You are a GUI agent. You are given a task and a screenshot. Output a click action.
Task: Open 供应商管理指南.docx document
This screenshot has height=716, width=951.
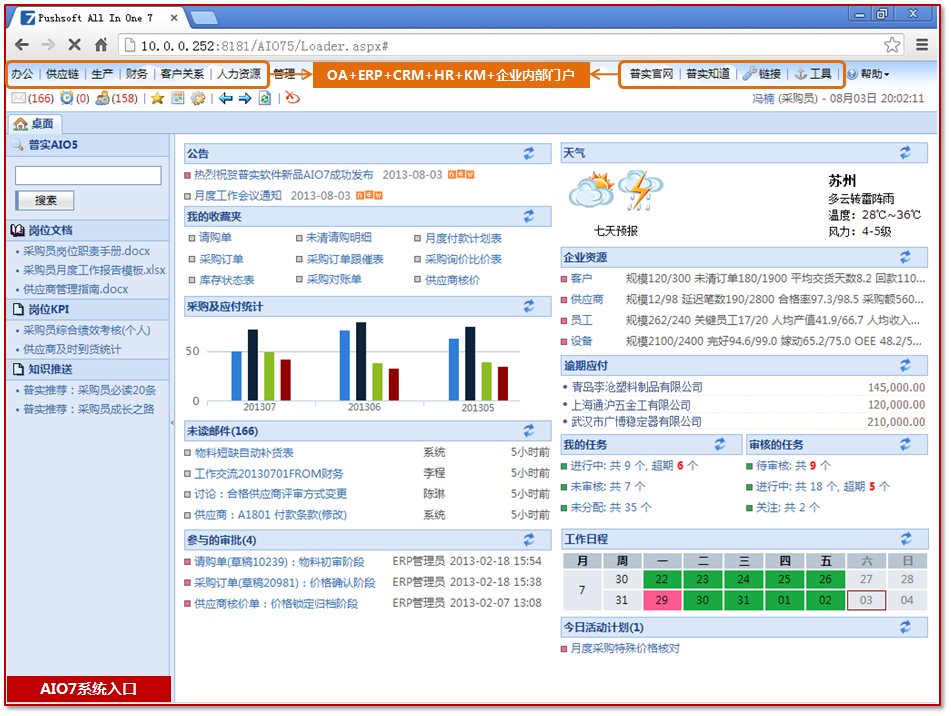[75, 289]
